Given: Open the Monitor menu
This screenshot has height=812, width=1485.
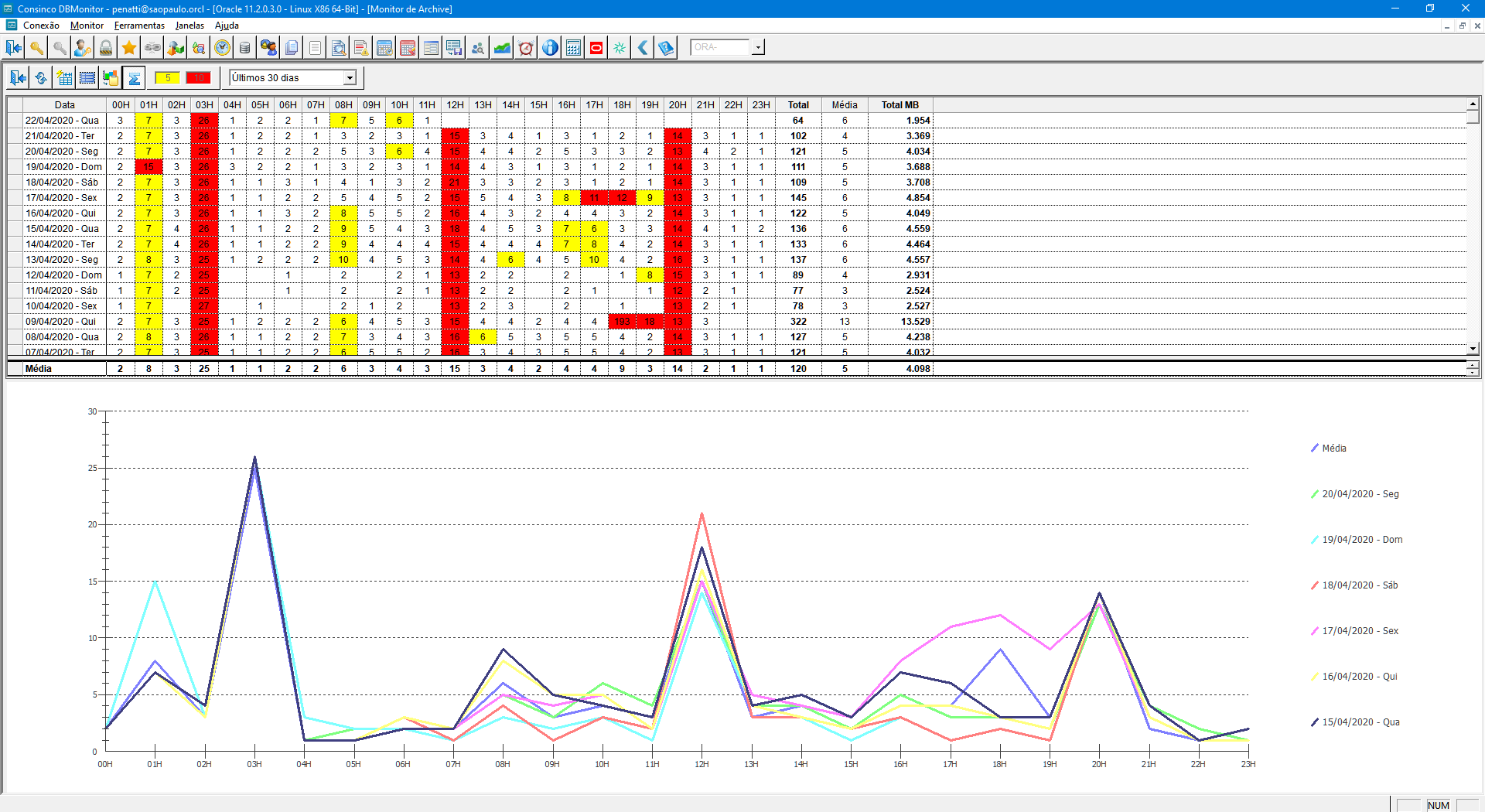Looking at the screenshot, I should click(x=87, y=26).
